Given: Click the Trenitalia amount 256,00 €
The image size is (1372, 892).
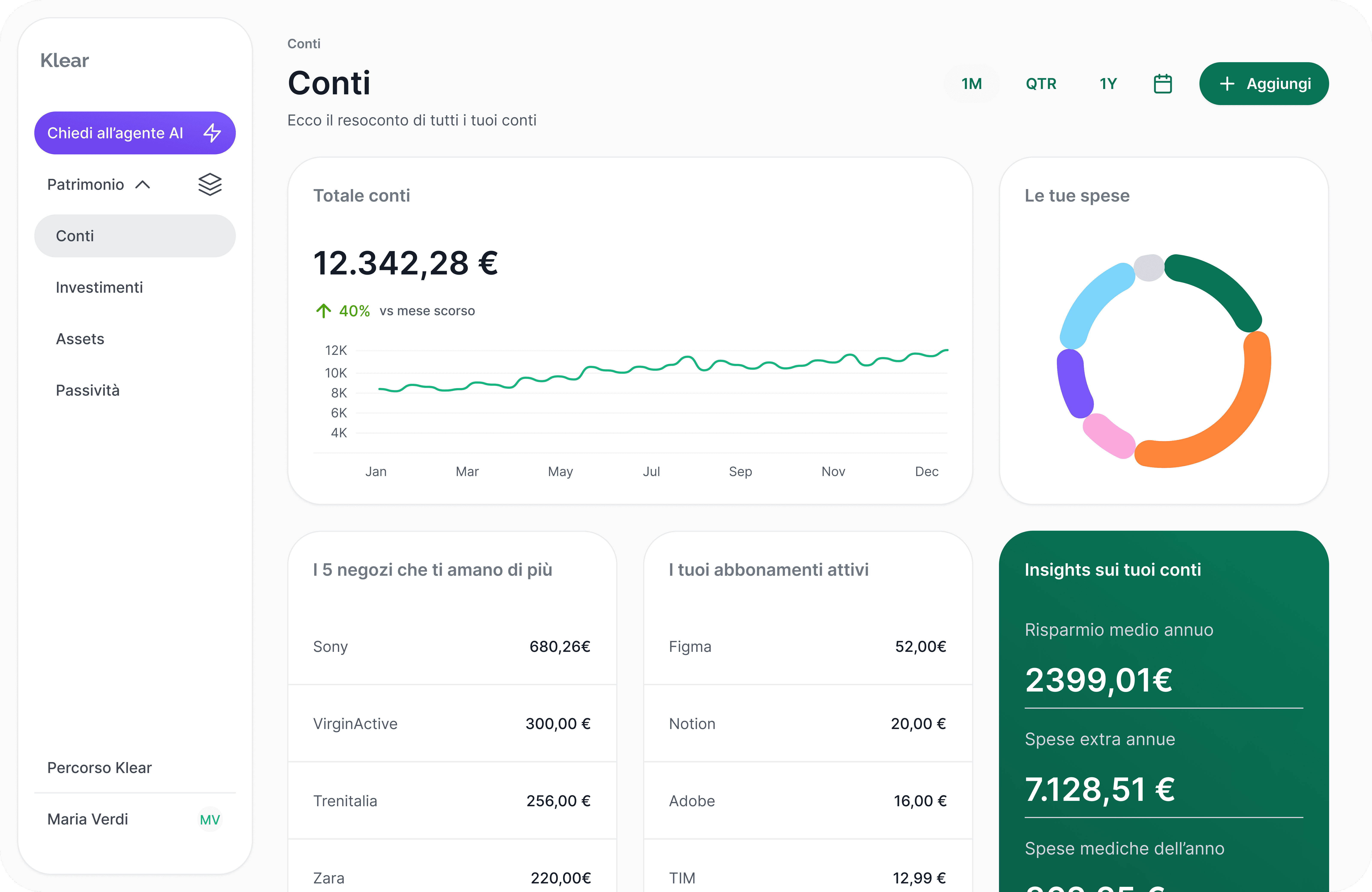Looking at the screenshot, I should pos(559,801).
